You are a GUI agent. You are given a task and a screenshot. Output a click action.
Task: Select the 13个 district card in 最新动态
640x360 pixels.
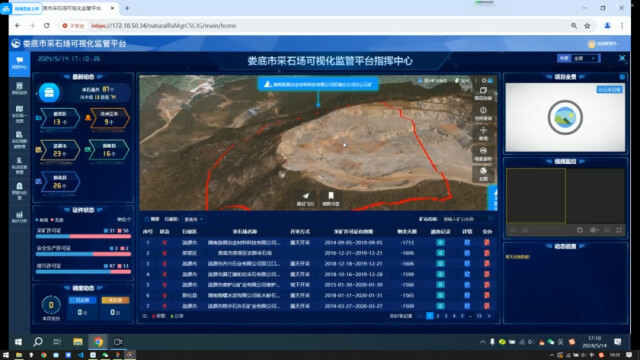[60, 118]
